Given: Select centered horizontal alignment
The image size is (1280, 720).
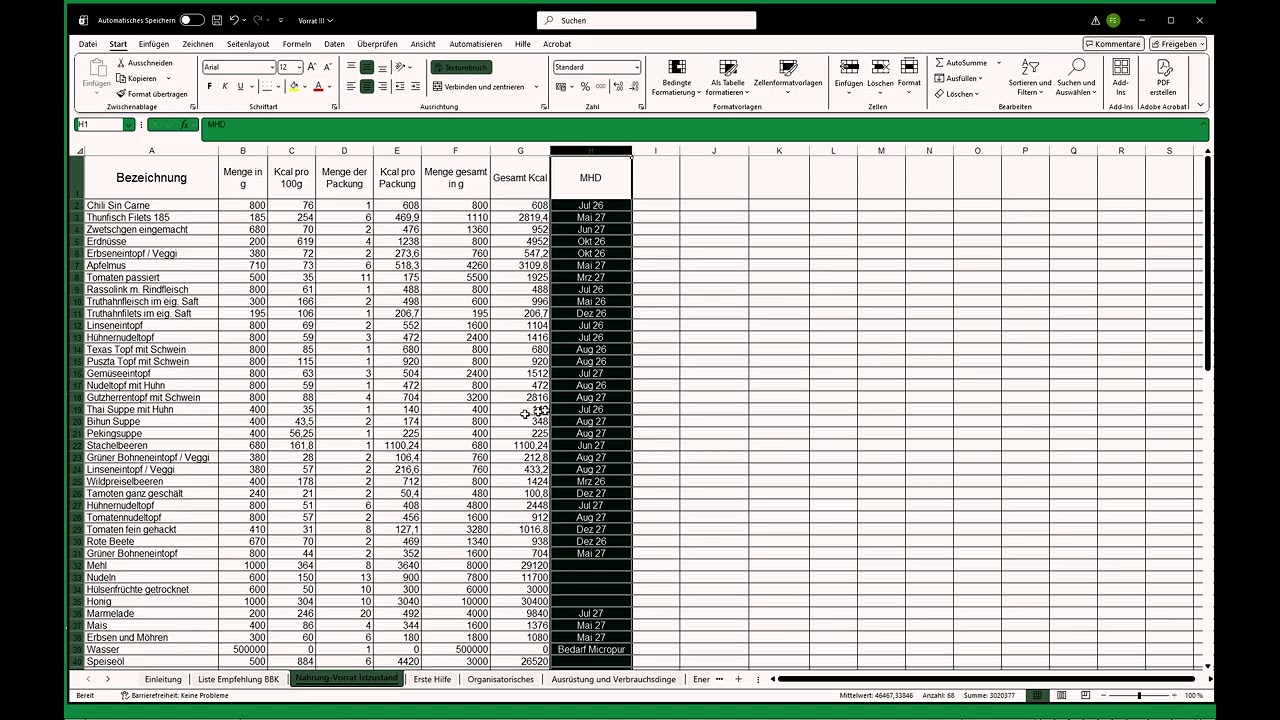Looking at the screenshot, I should pos(367,87).
